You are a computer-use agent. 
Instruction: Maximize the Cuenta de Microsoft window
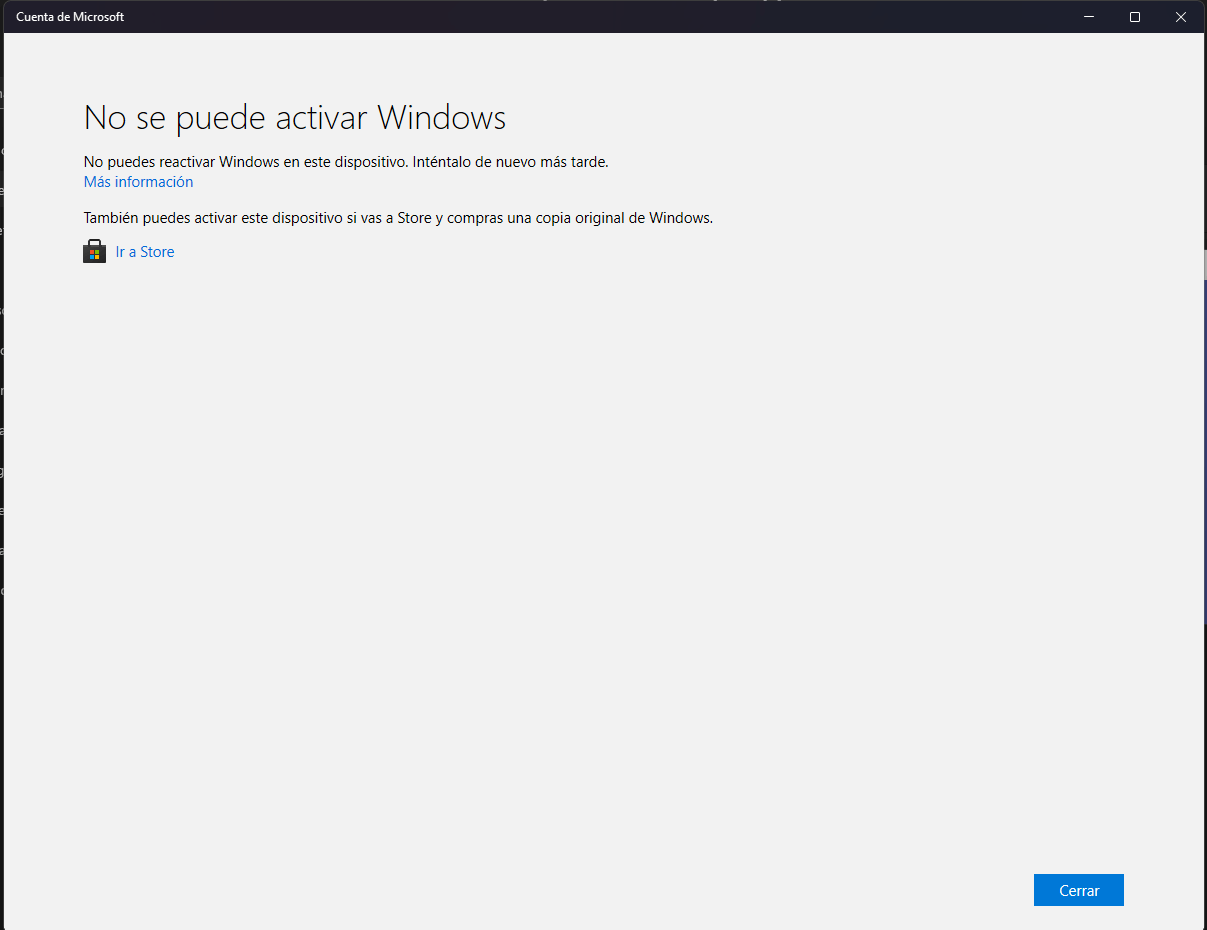coord(1135,17)
